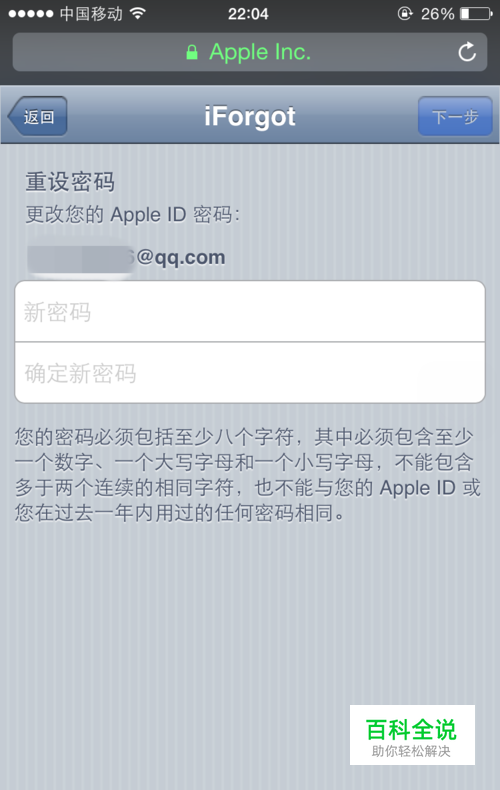Tap the 百科全说 watermark logo
This screenshot has height=790, width=500.
[412, 735]
